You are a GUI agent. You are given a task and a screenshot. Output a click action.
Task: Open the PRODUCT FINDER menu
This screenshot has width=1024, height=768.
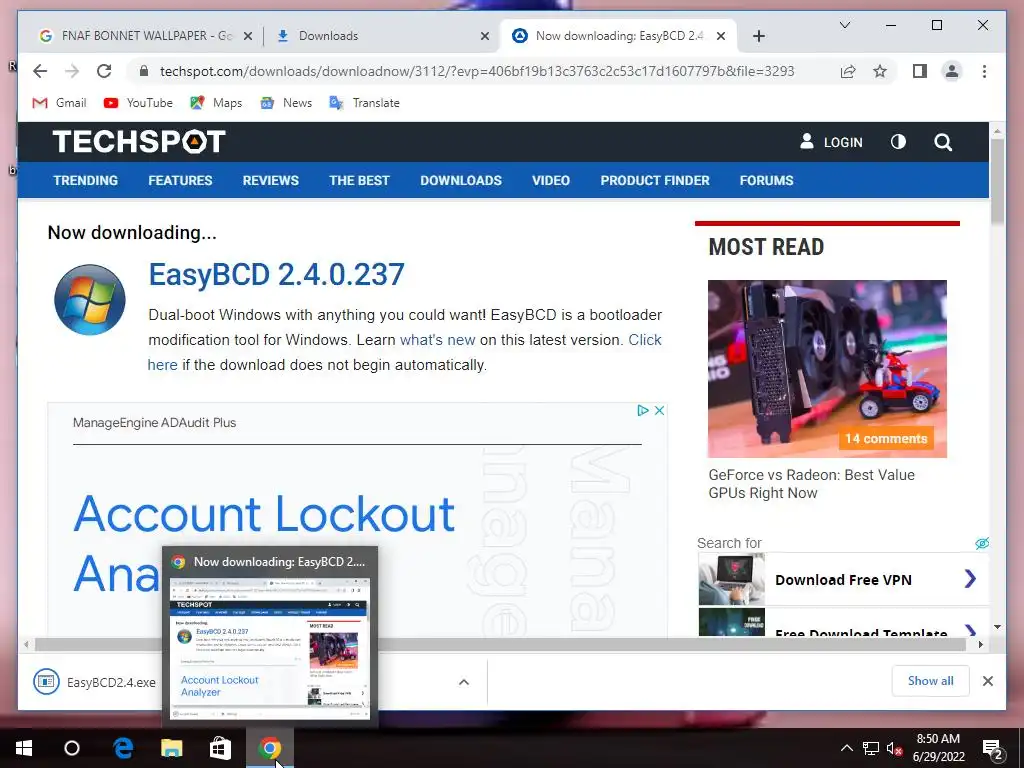(x=655, y=180)
